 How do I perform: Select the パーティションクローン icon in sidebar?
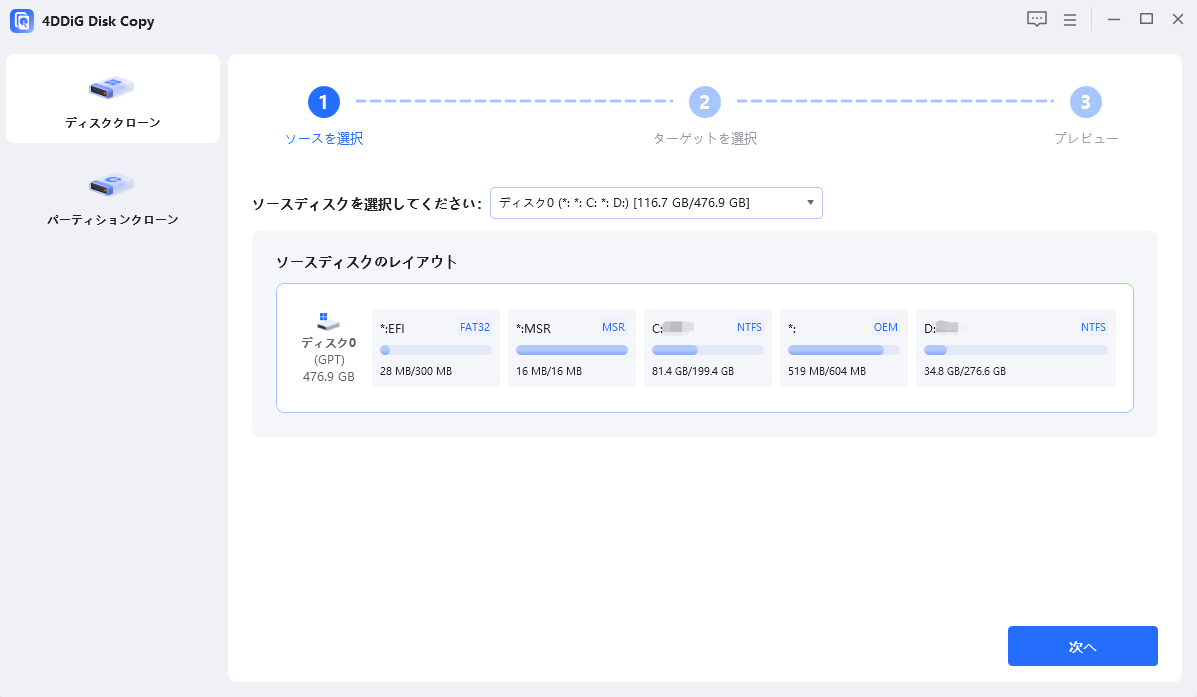112,185
